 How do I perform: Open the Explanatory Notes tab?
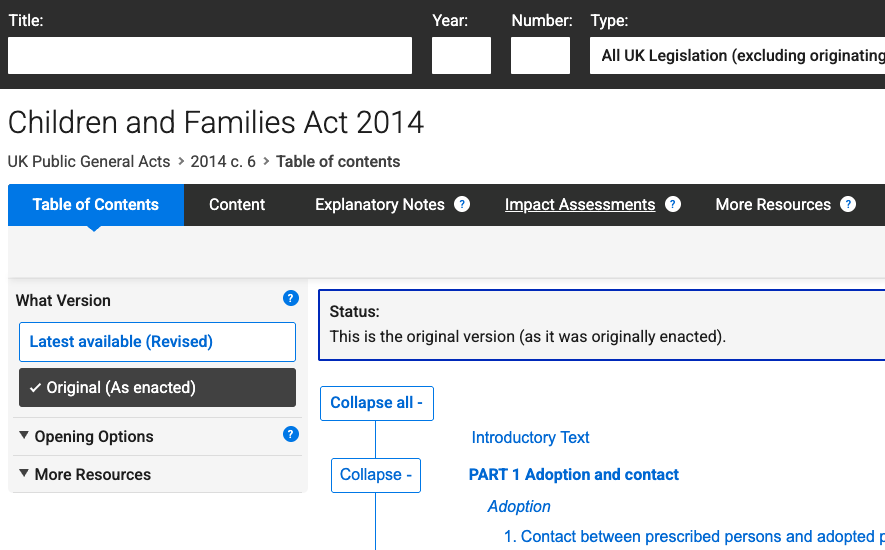tap(380, 205)
